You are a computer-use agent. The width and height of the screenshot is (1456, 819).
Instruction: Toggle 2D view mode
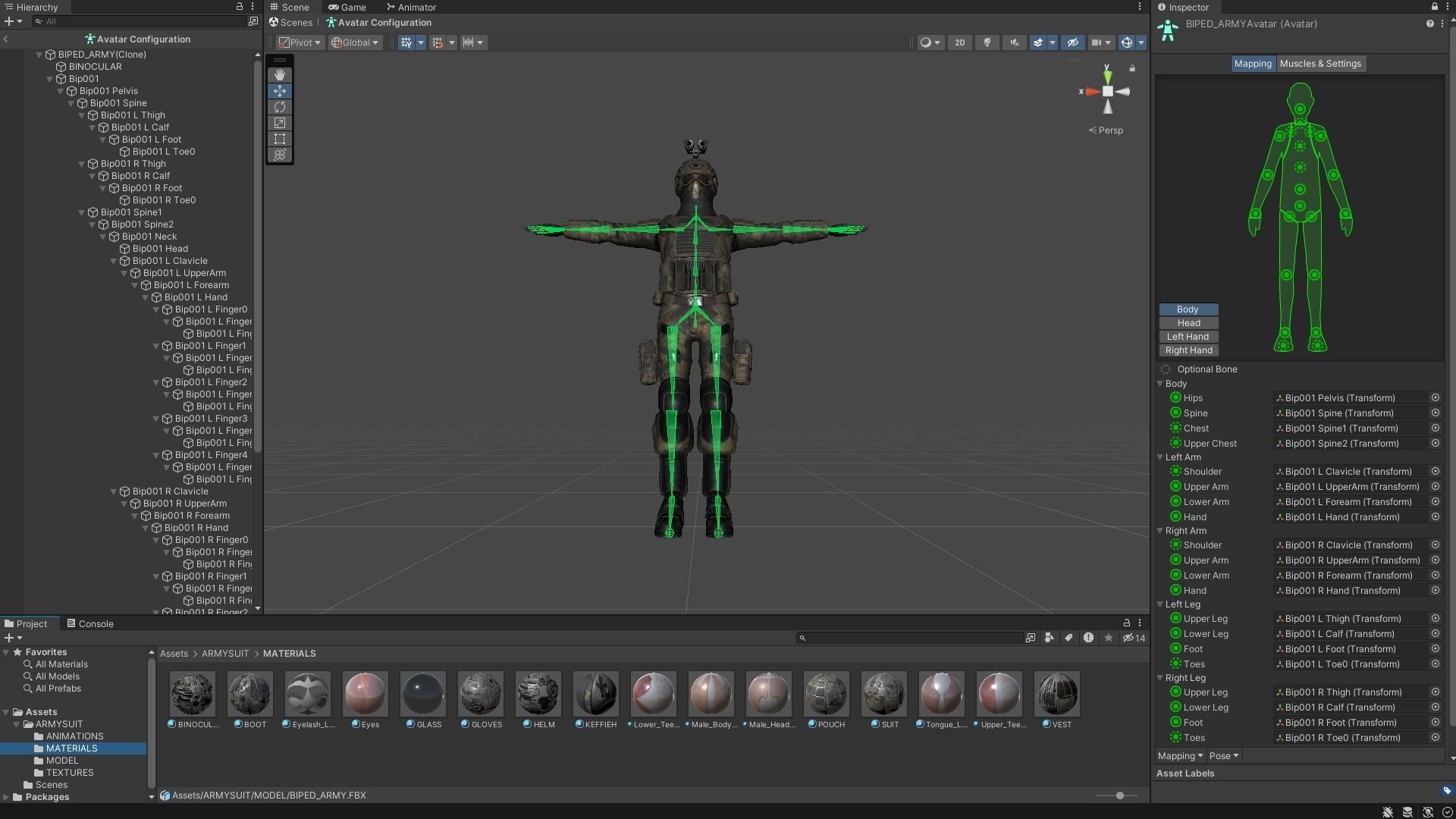(x=959, y=42)
